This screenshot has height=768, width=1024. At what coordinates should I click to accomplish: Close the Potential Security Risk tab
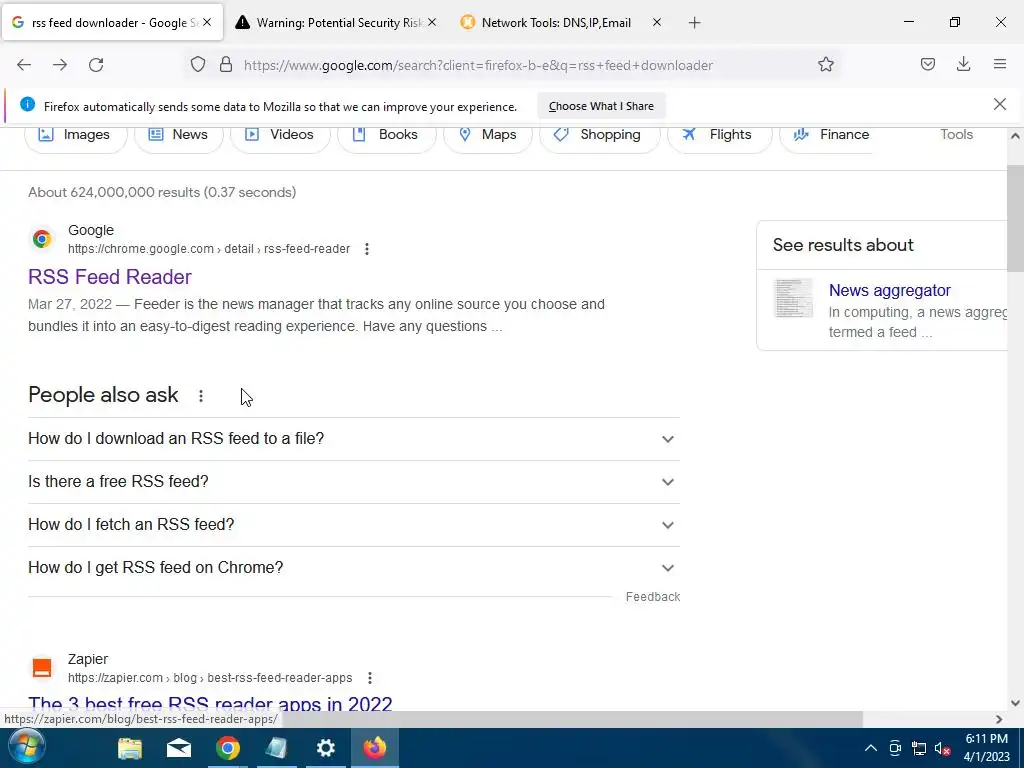coord(432,22)
